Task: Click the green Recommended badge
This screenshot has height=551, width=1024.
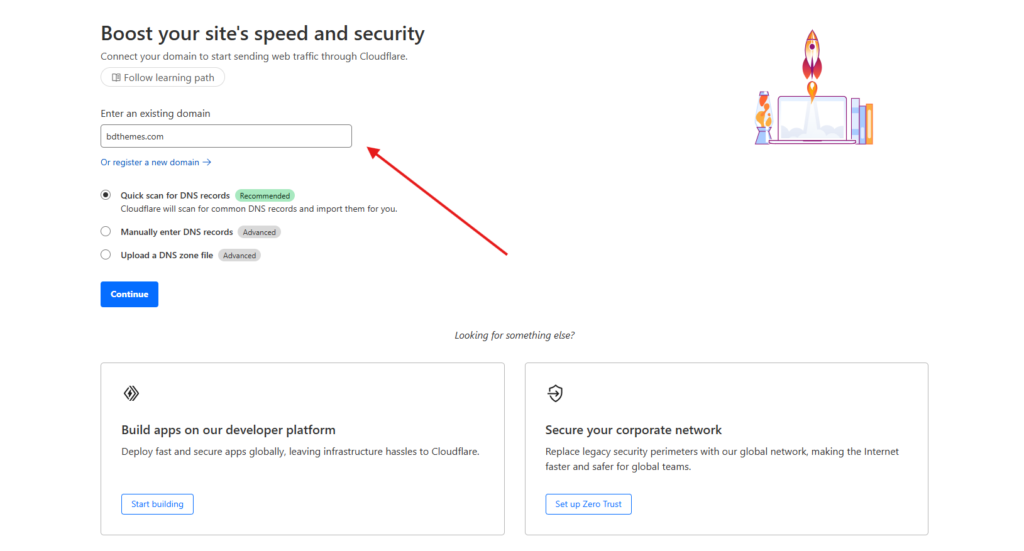Action: click(x=265, y=196)
